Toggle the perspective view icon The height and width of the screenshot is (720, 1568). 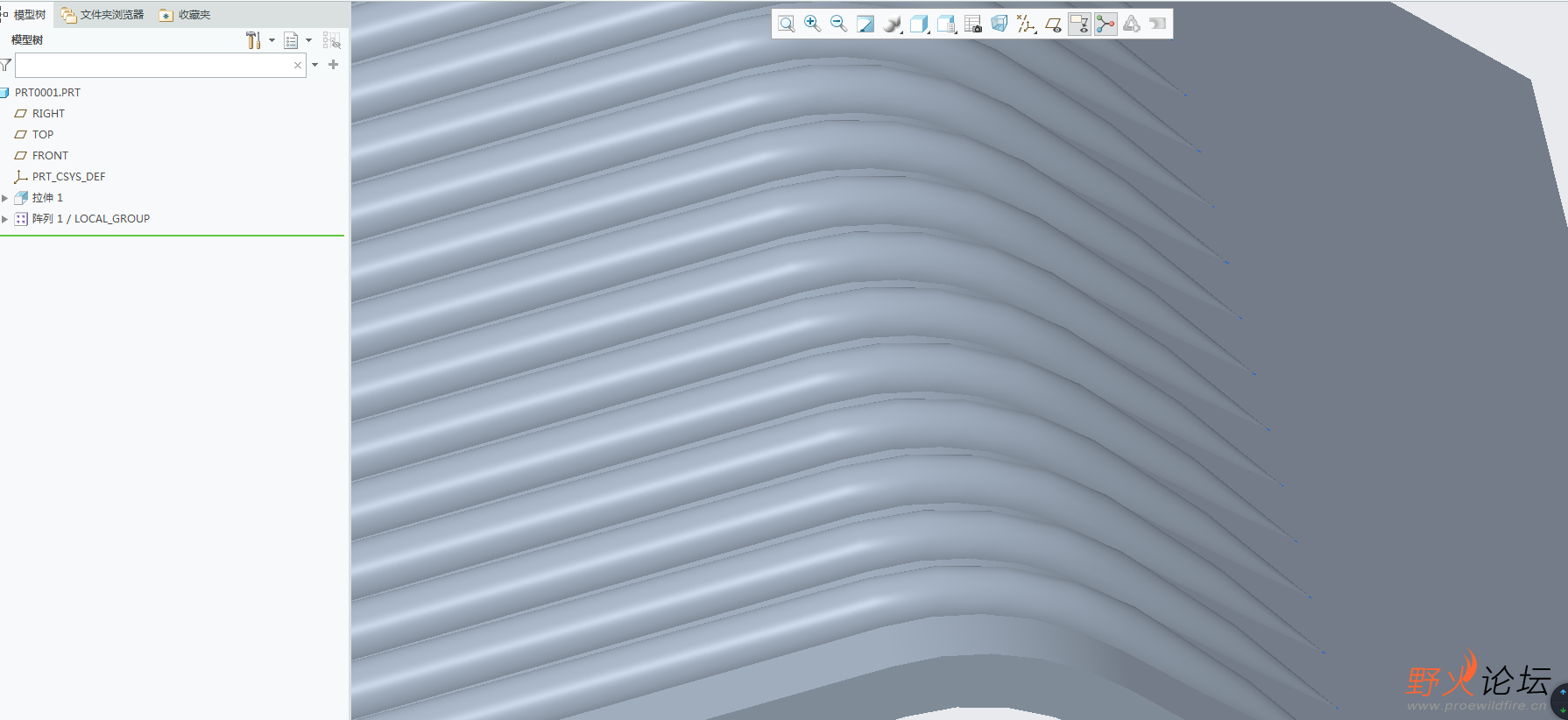pyautogui.click(x=999, y=25)
